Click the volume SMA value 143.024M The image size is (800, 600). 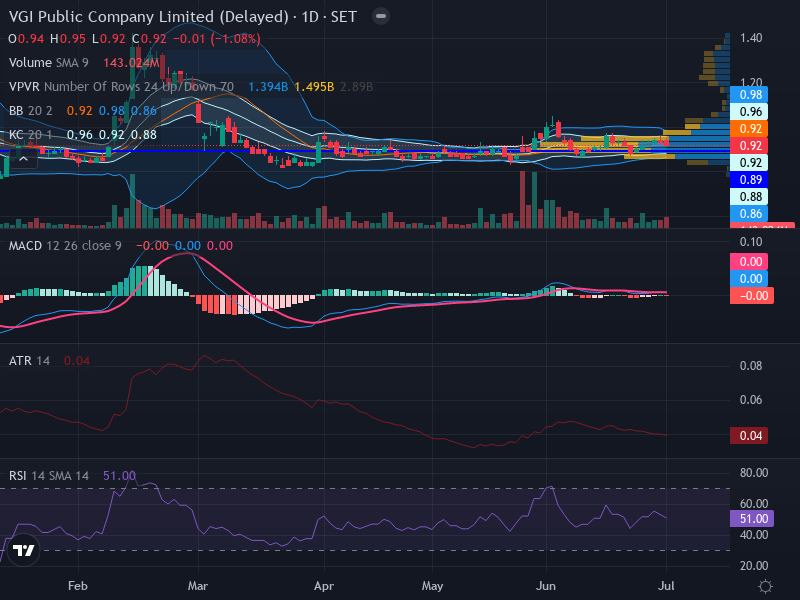coord(132,63)
